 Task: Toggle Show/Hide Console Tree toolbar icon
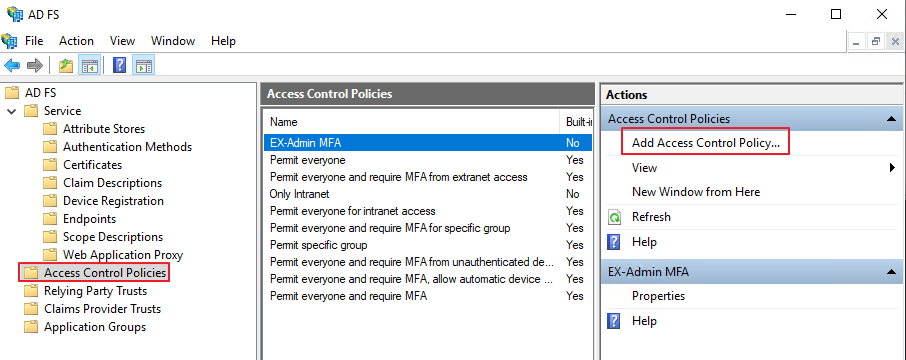tap(90, 65)
